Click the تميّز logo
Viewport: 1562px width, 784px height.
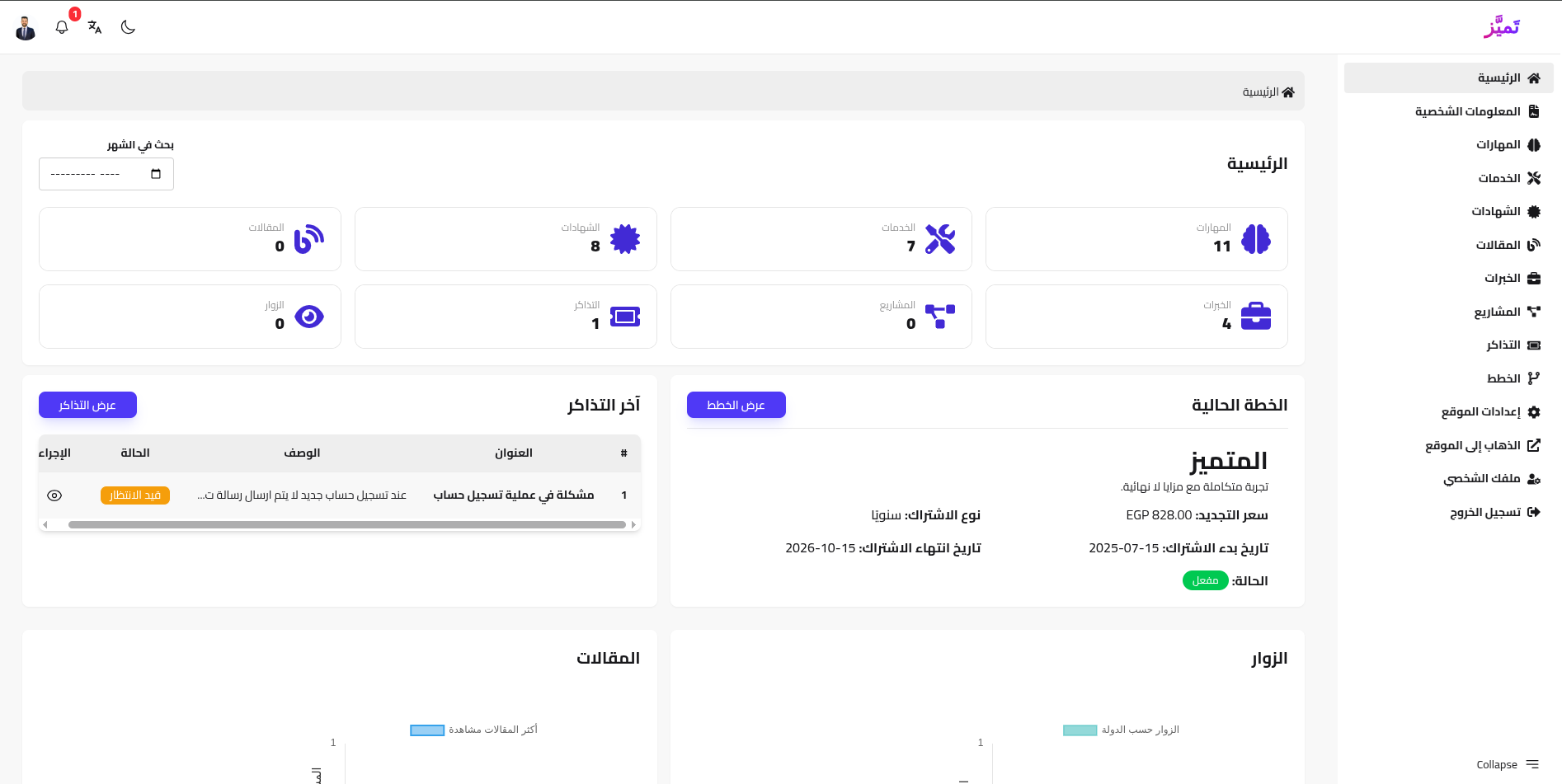pos(1501,26)
